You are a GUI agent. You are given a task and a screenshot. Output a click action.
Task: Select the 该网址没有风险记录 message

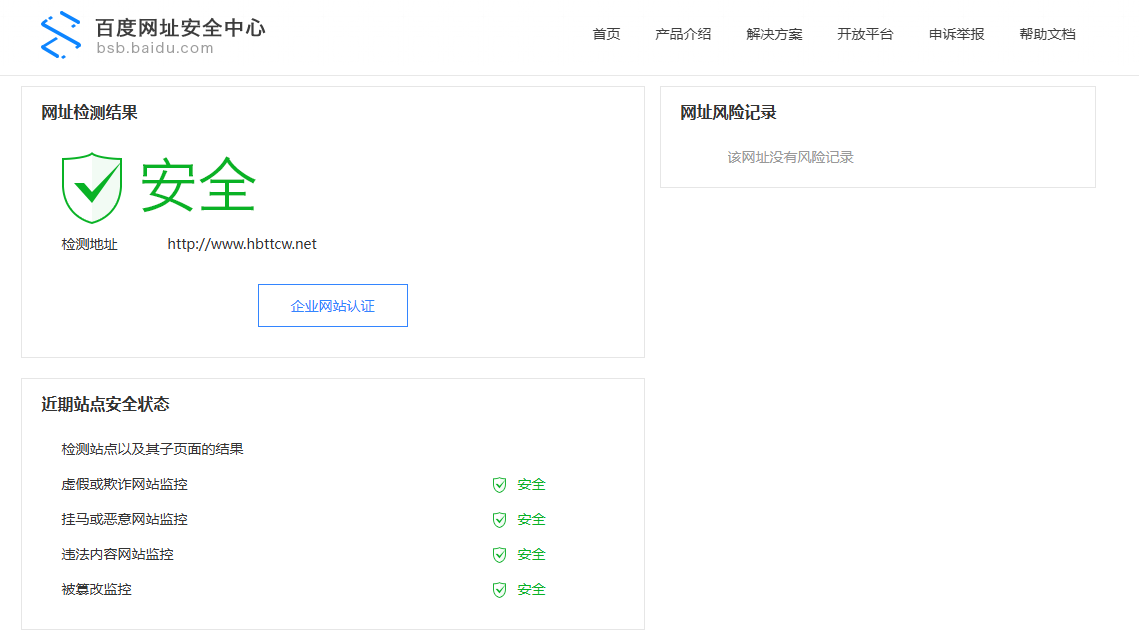[790, 157]
